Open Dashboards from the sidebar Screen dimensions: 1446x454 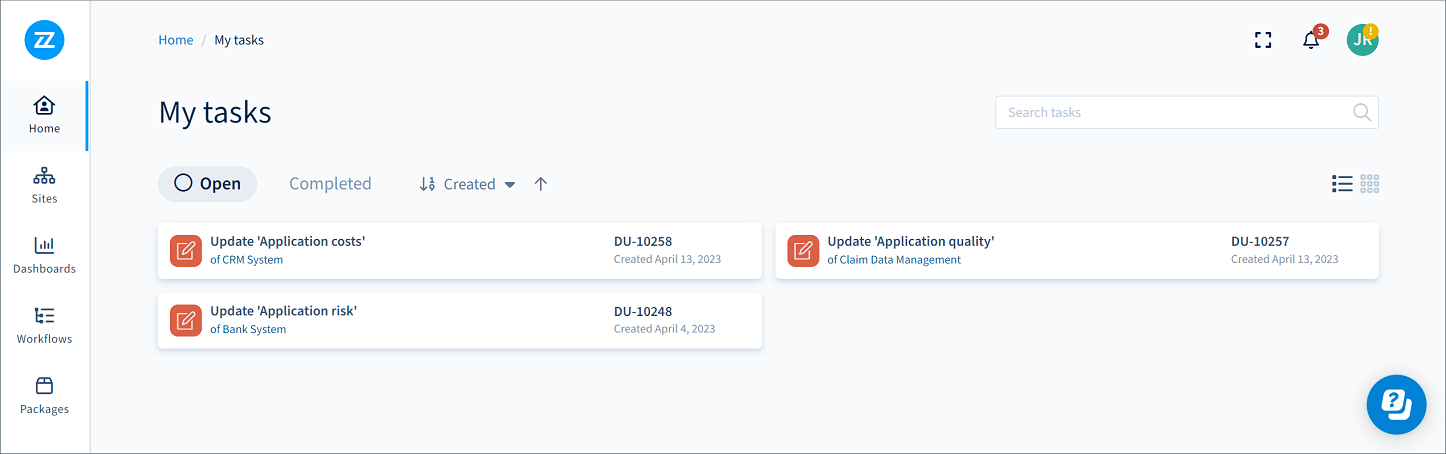pyautogui.click(x=44, y=255)
